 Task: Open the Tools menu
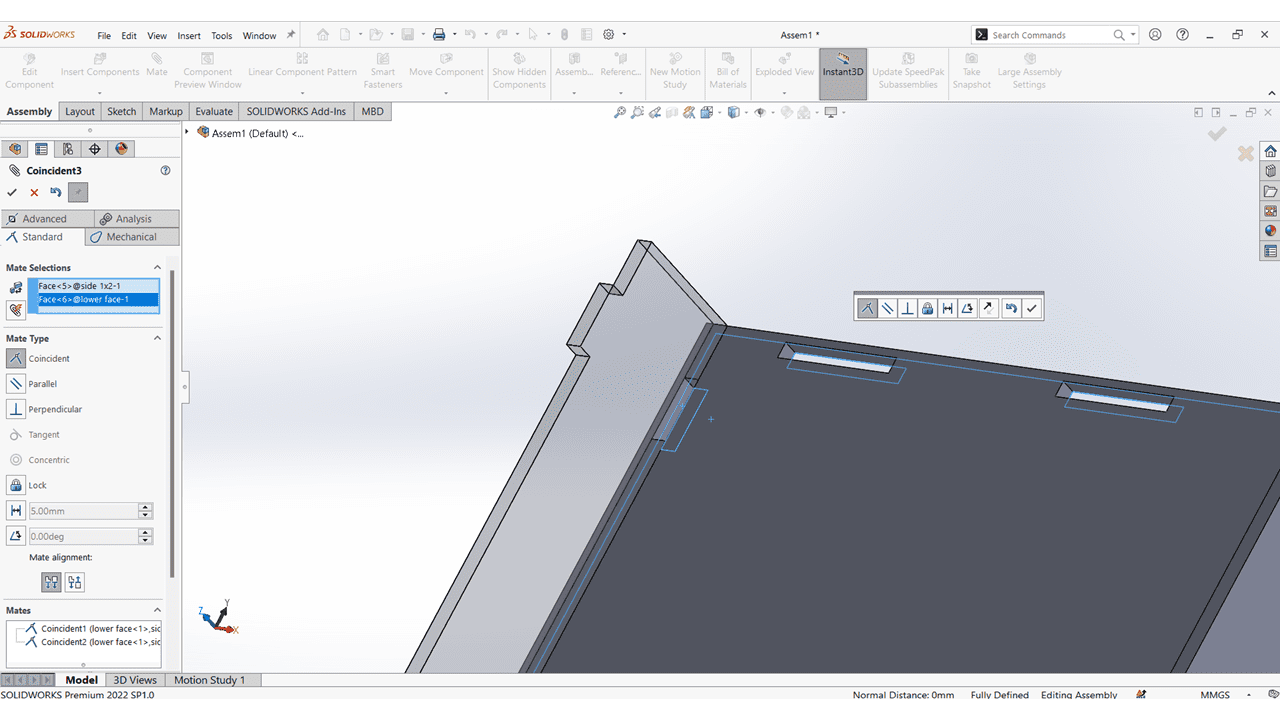222,36
